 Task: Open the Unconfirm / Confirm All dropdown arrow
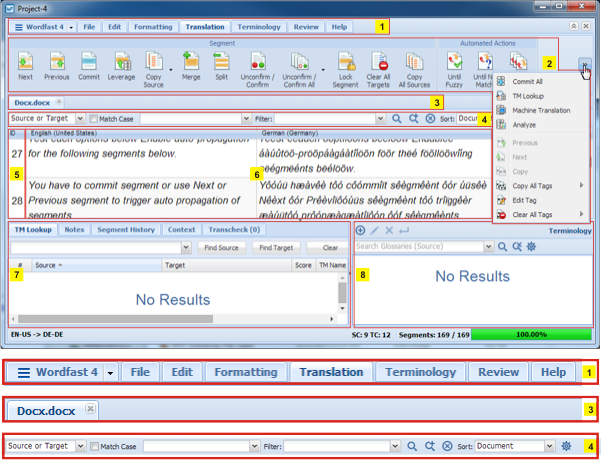point(323,70)
